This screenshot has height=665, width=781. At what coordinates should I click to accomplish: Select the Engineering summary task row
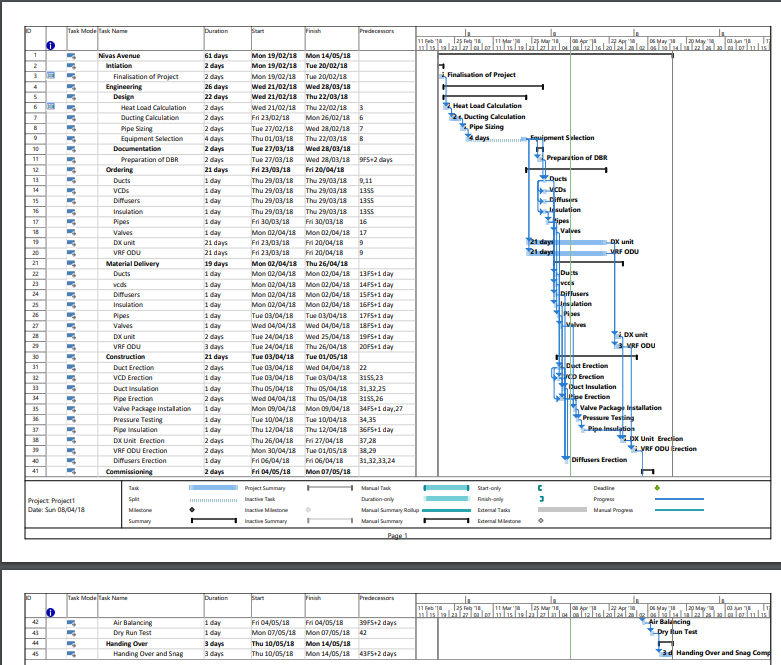click(x=124, y=86)
